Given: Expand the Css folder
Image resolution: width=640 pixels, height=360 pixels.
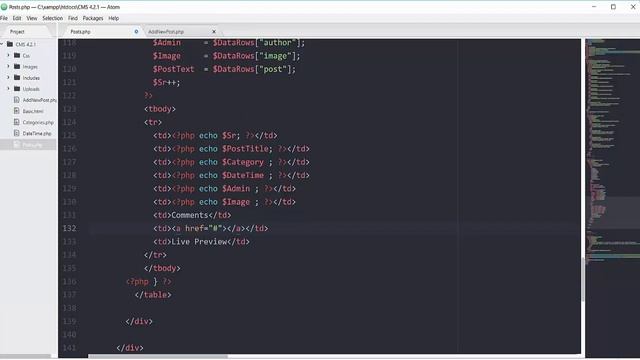Looking at the screenshot, I should pyautogui.click(x=8, y=55).
